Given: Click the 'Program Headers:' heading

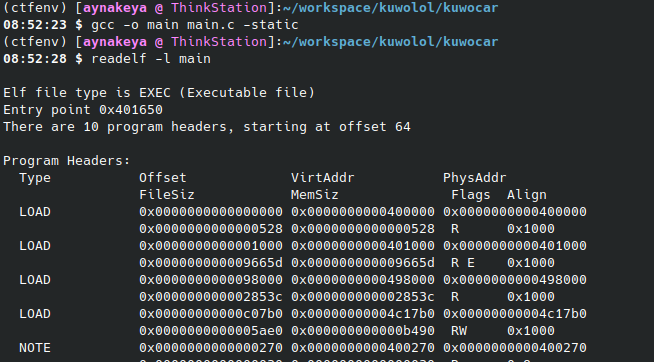Looking at the screenshot, I should coord(67,161).
